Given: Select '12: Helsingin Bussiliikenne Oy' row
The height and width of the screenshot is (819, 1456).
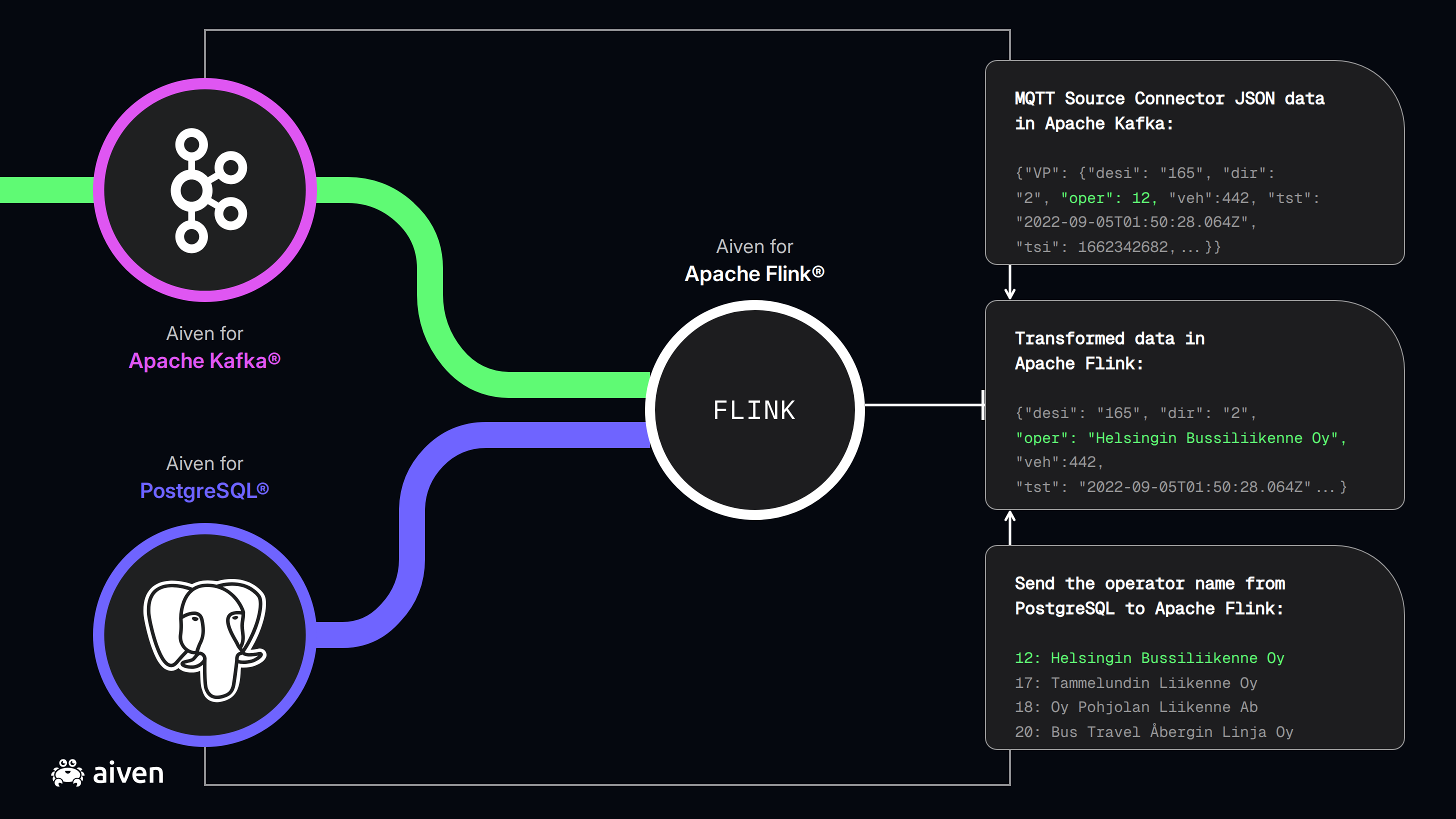Looking at the screenshot, I should click(x=1149, y=658).
